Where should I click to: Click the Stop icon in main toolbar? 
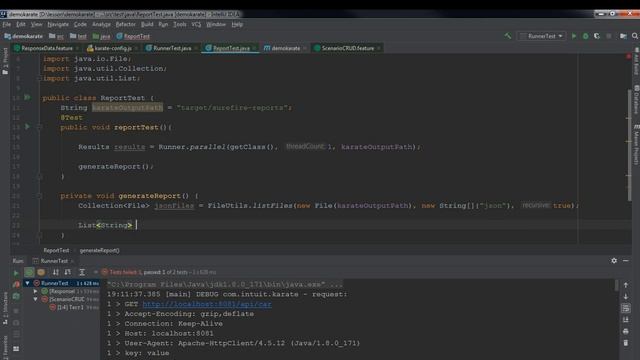(x=609, y=36)
